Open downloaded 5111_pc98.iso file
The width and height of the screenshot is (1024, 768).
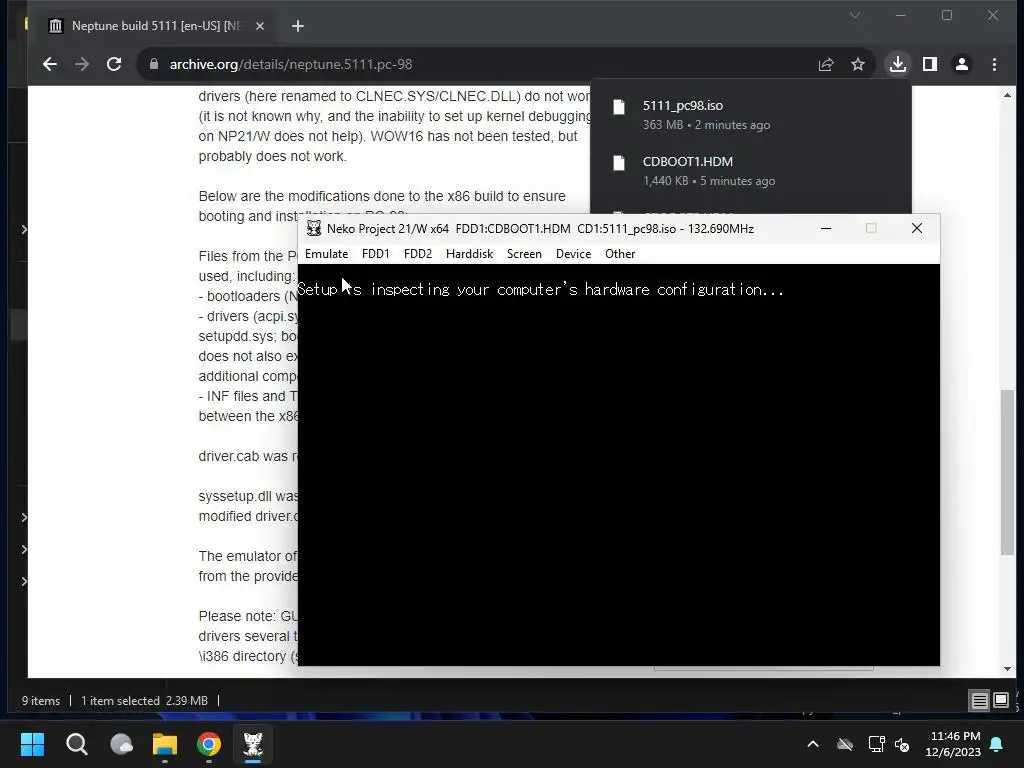[751, 114]
